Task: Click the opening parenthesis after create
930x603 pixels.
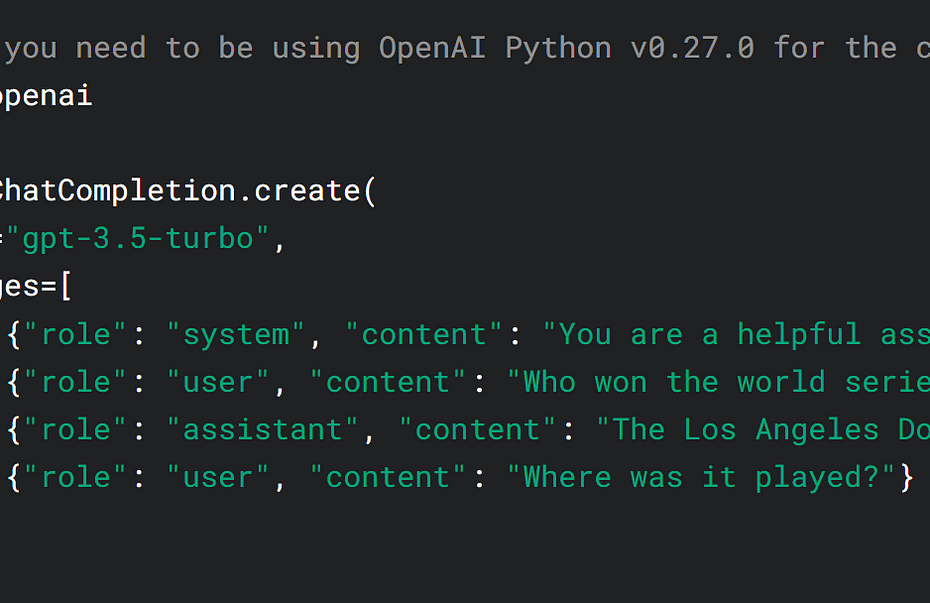Action: click(370, 192)
